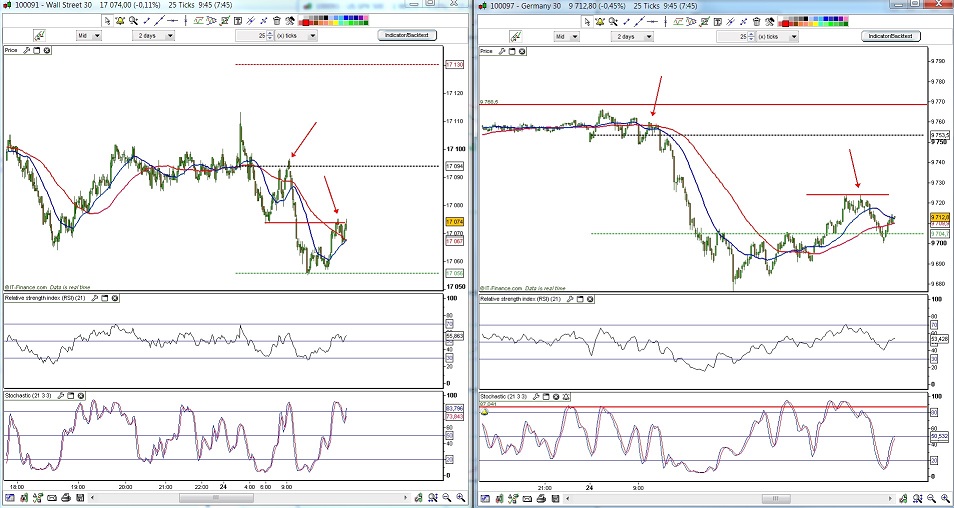The width and height of the screenshot is (954, 508).
Task: Open the hammer settings tool in Wall Street 30 toolbar
Action: pyautogui.click(x=290, y=21)
